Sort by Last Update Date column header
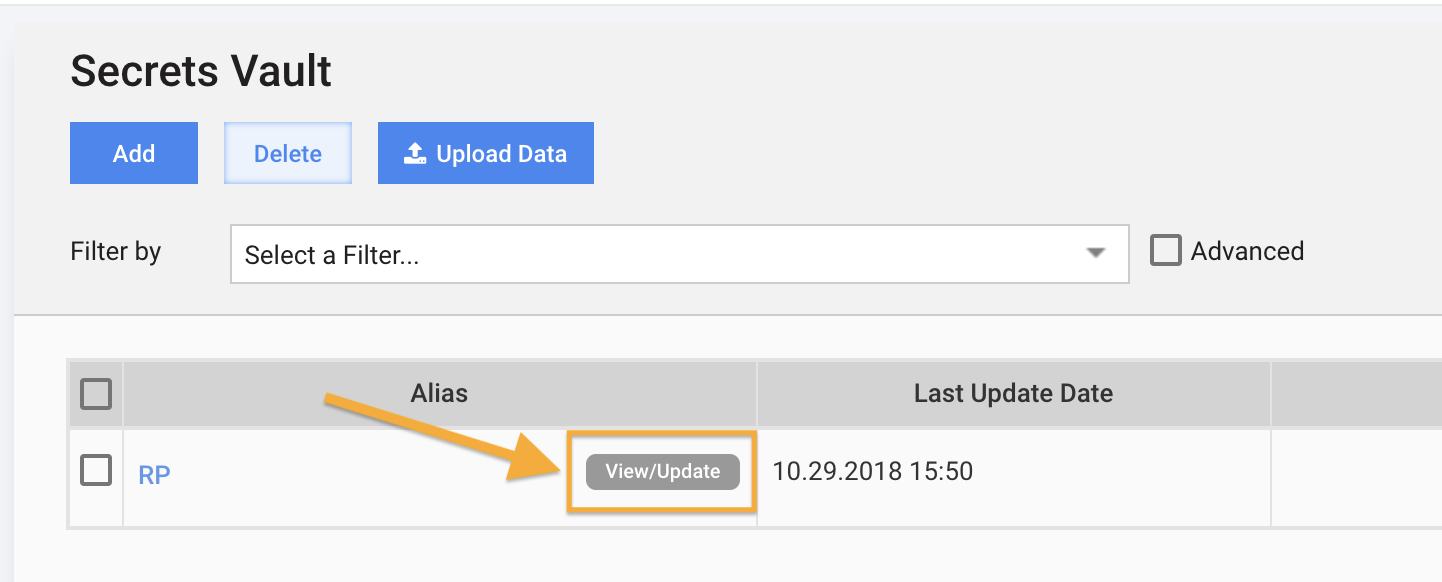The width and height of the screenshot is (1442, 582). point(1013,393)
